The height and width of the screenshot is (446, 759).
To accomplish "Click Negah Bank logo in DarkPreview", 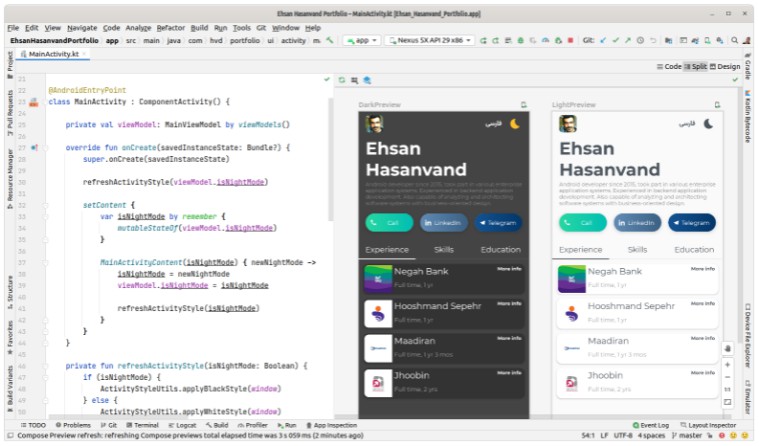I will point(378,279).
